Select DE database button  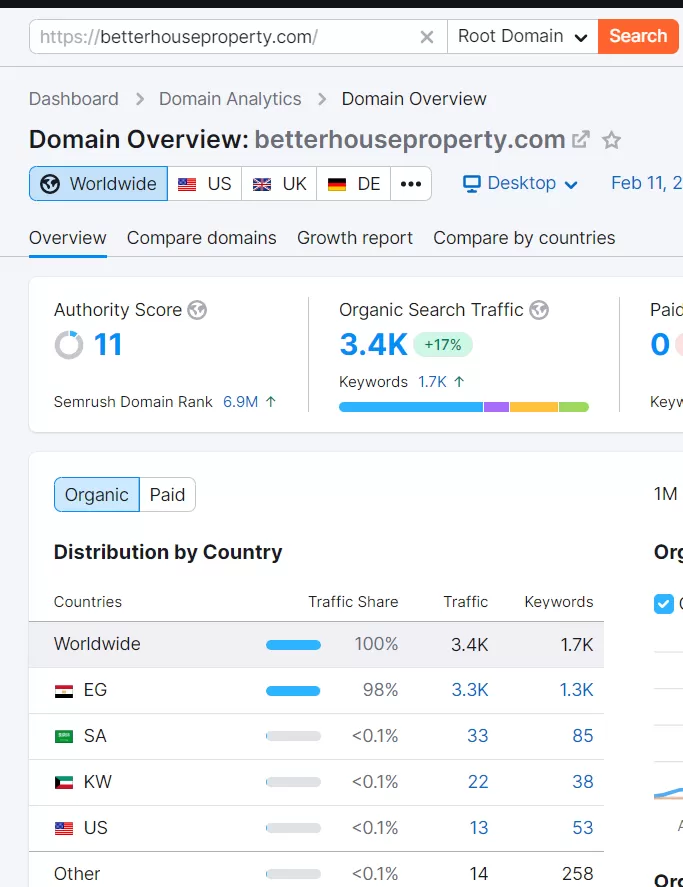354,184
